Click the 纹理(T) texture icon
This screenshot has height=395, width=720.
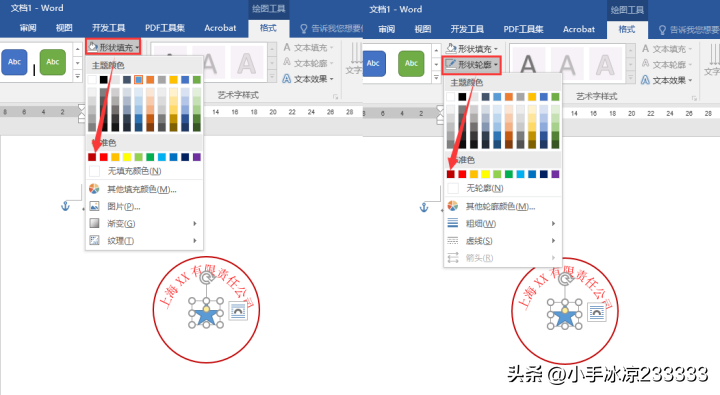point(94,240)
